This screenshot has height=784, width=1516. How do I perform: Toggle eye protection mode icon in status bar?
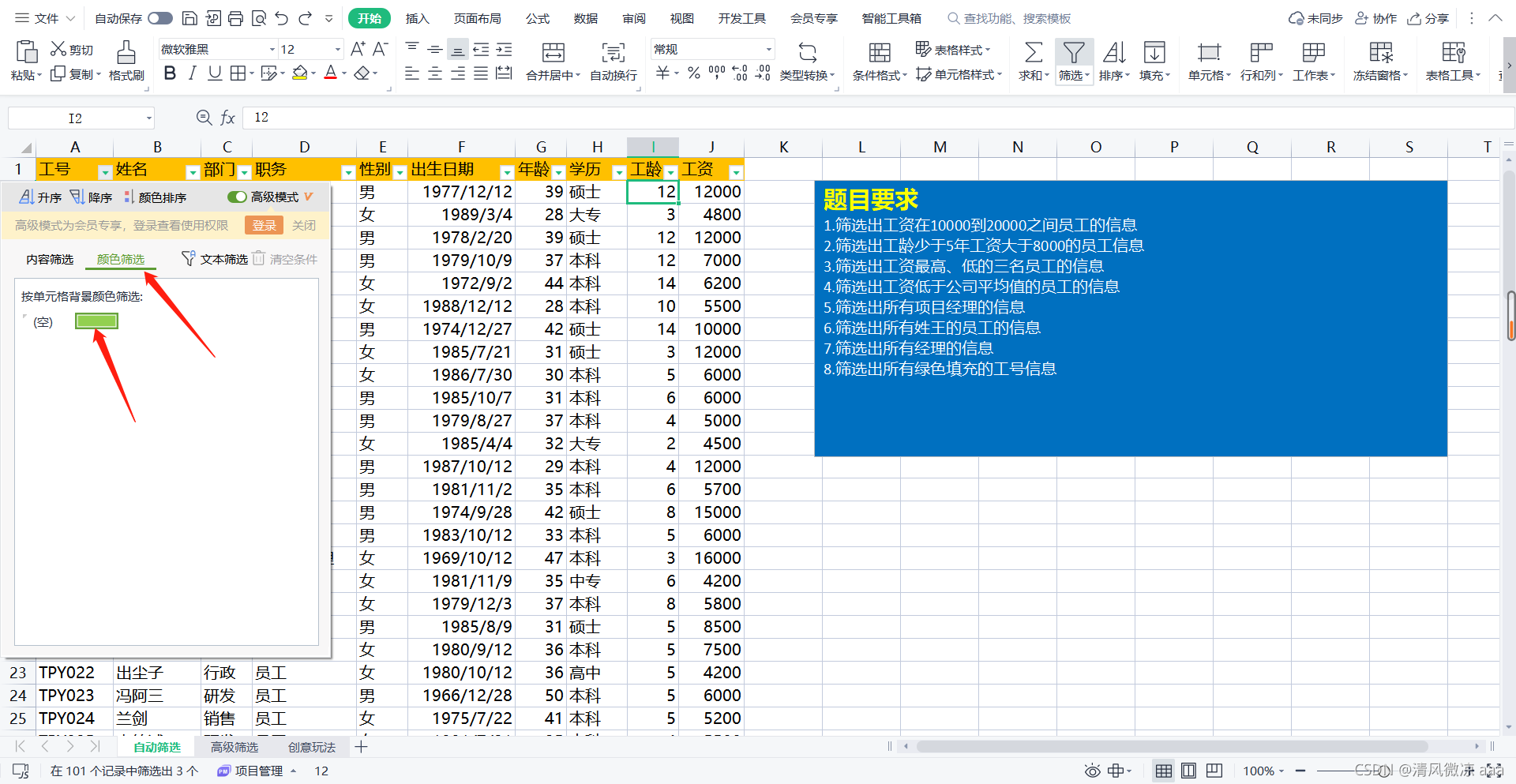tap(1092, 771)
